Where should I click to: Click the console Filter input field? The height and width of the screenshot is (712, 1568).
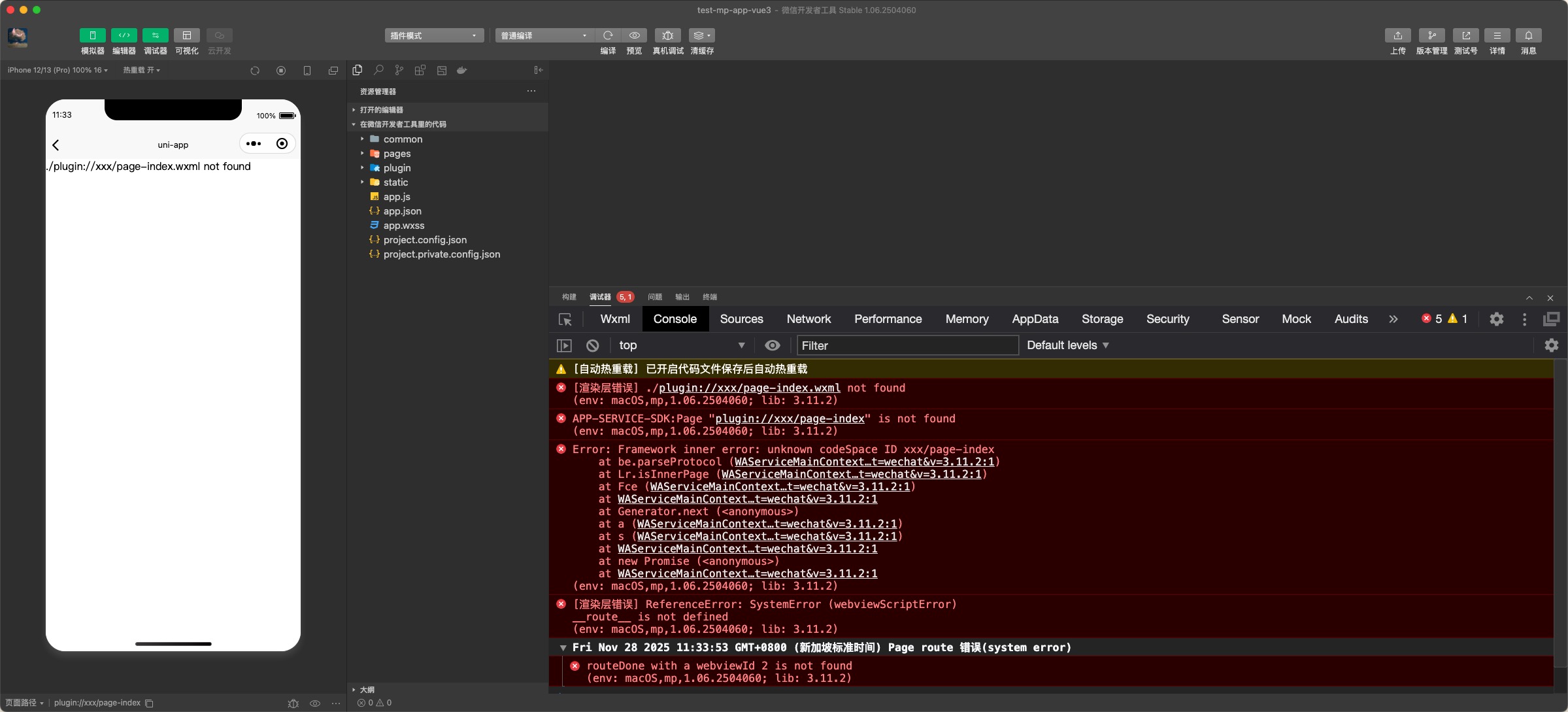pos(907,345)
